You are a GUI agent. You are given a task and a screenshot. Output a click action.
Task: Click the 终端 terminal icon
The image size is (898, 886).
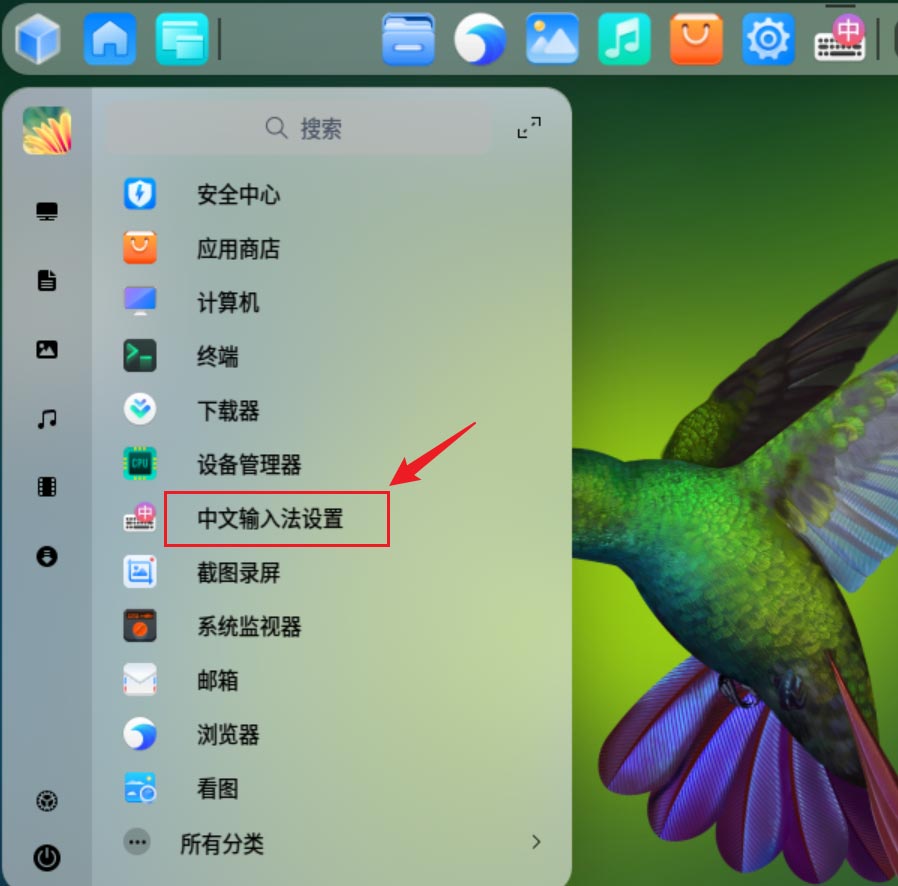pyautogui.click(x=140, y=356)
